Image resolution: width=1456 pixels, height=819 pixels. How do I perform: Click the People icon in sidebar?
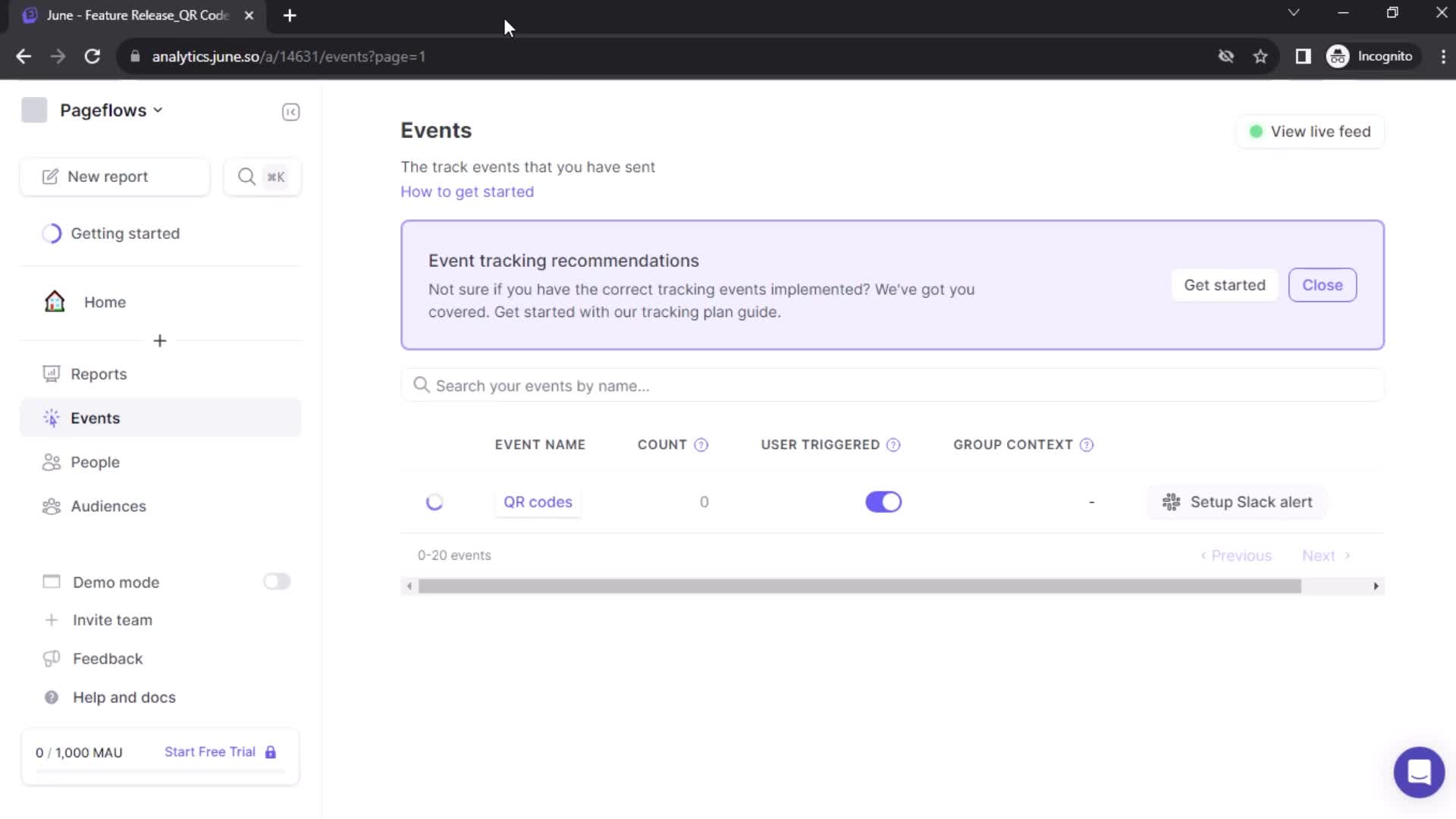tap(52, 462)
